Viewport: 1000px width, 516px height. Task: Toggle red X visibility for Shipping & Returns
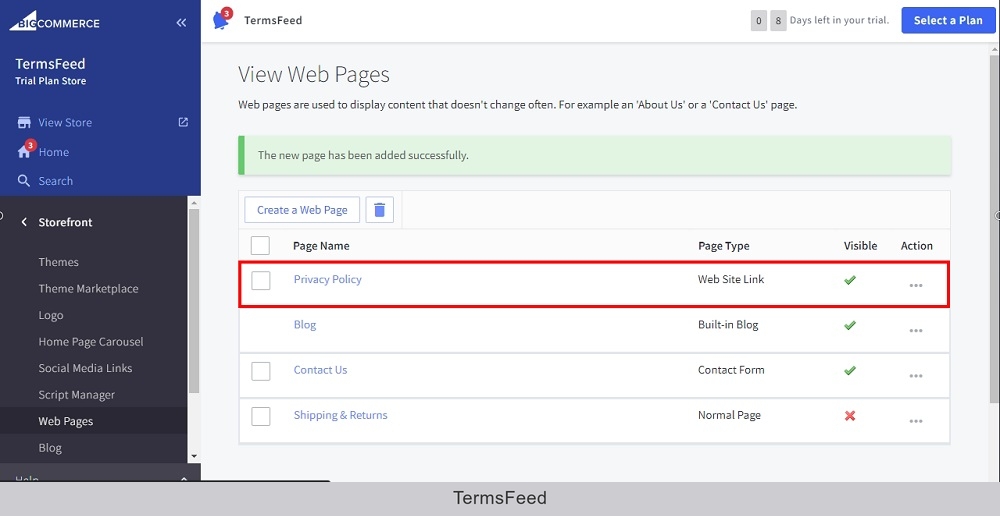pyautogui.click(x=849, y=415)
